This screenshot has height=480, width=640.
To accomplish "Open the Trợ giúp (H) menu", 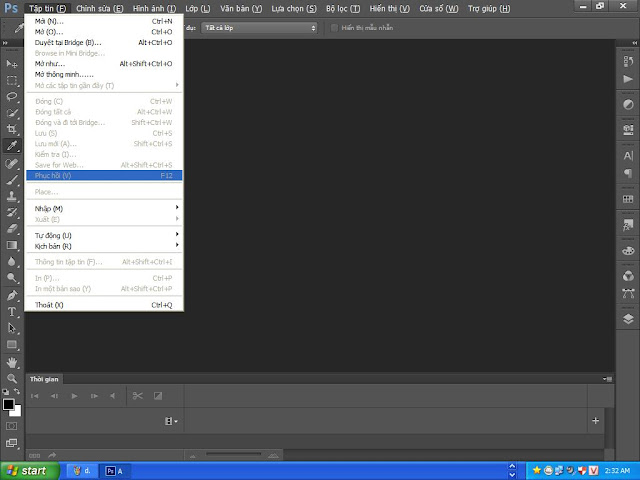I will coord(489,9).
